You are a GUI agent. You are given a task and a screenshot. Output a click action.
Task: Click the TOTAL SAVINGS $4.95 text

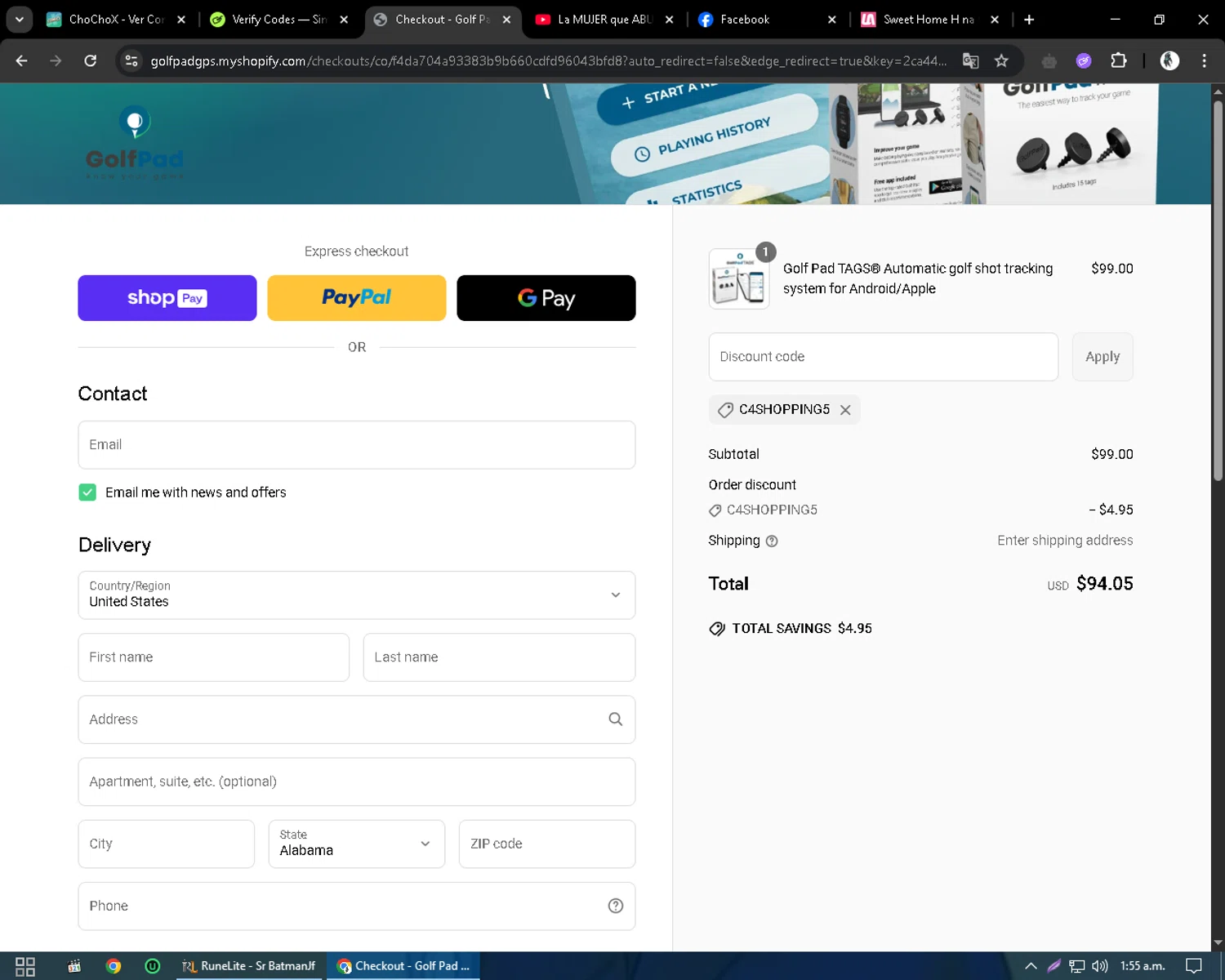tap(802, 628)
